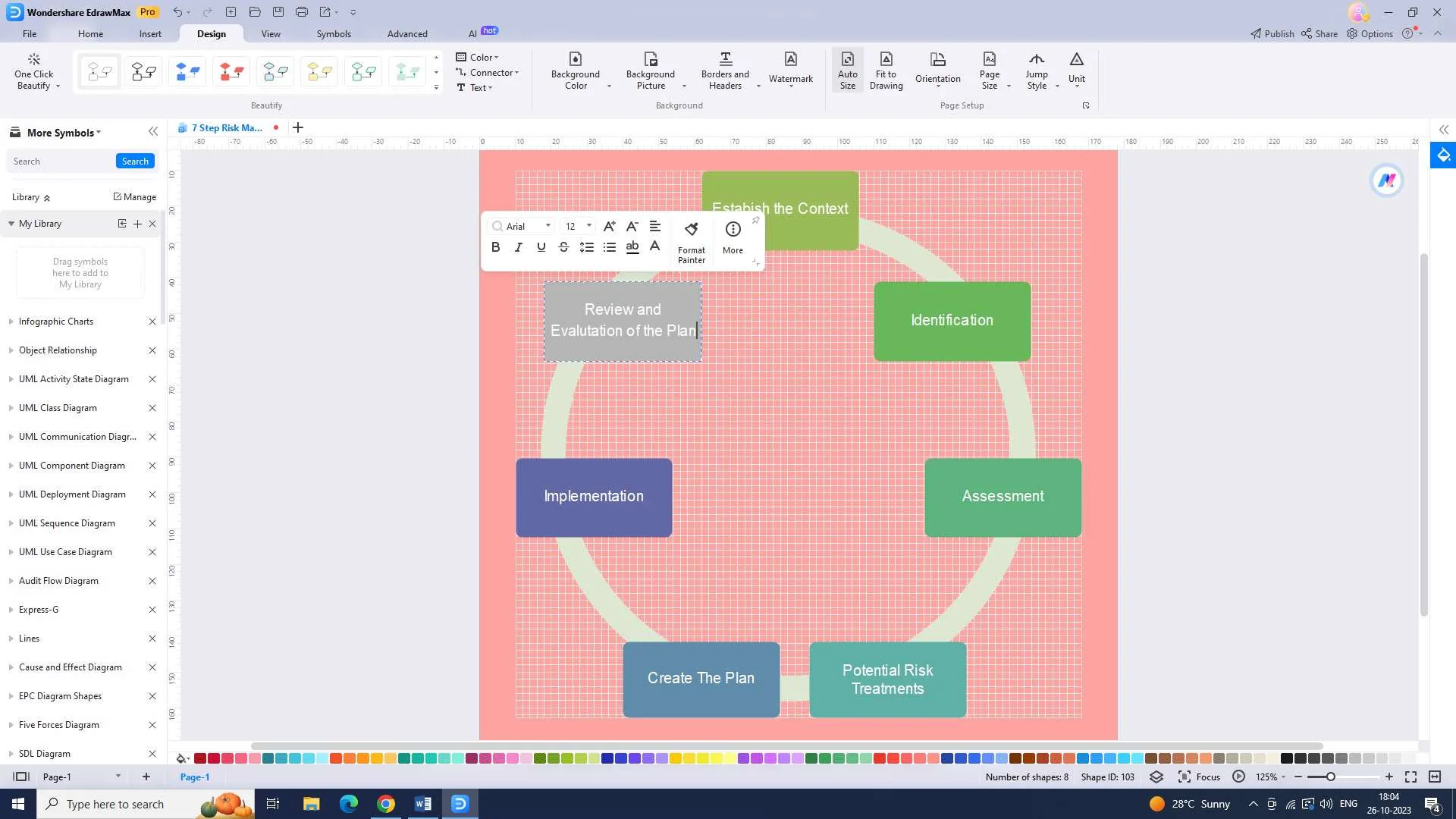Select the Italic formatting icon

518,247
